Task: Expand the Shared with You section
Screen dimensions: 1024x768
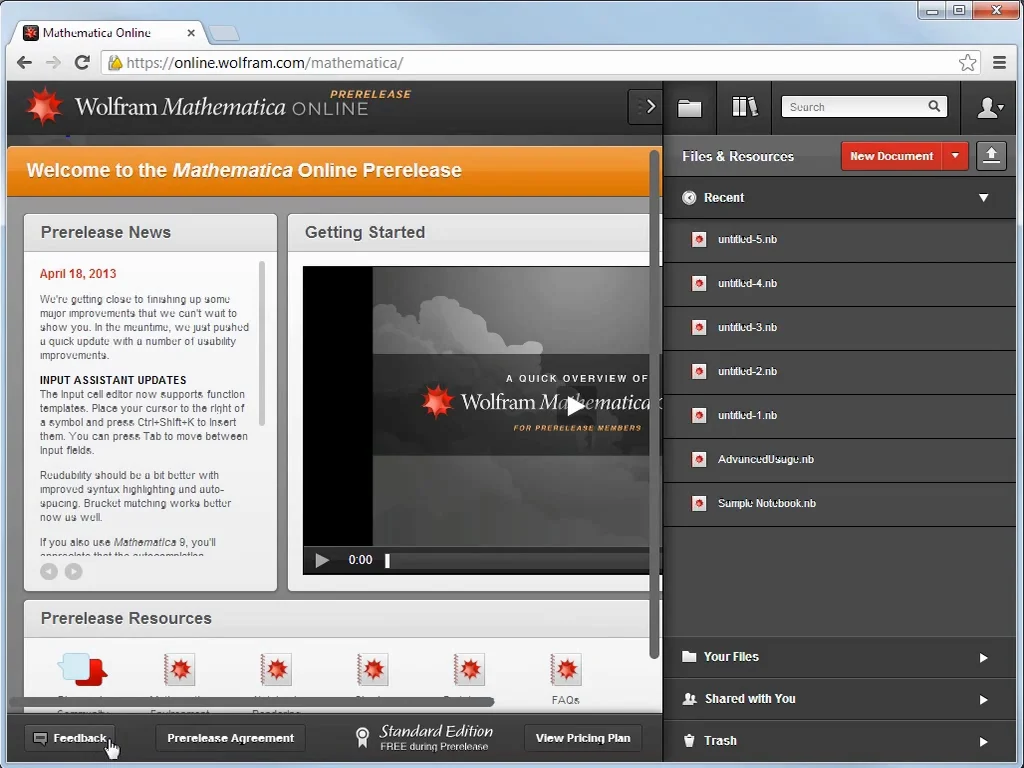Action: pyautogui.click(x=983, y=699)
